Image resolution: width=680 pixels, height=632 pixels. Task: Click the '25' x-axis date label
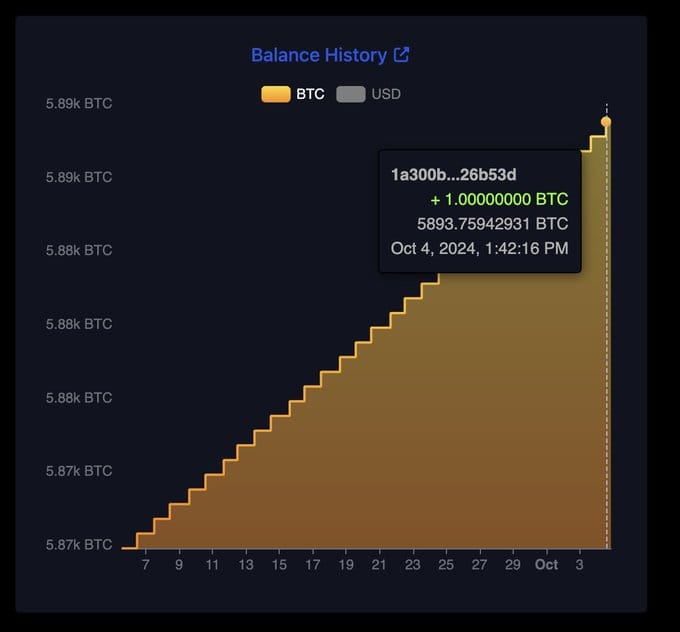pyautogui.click(x=446, y=564)
